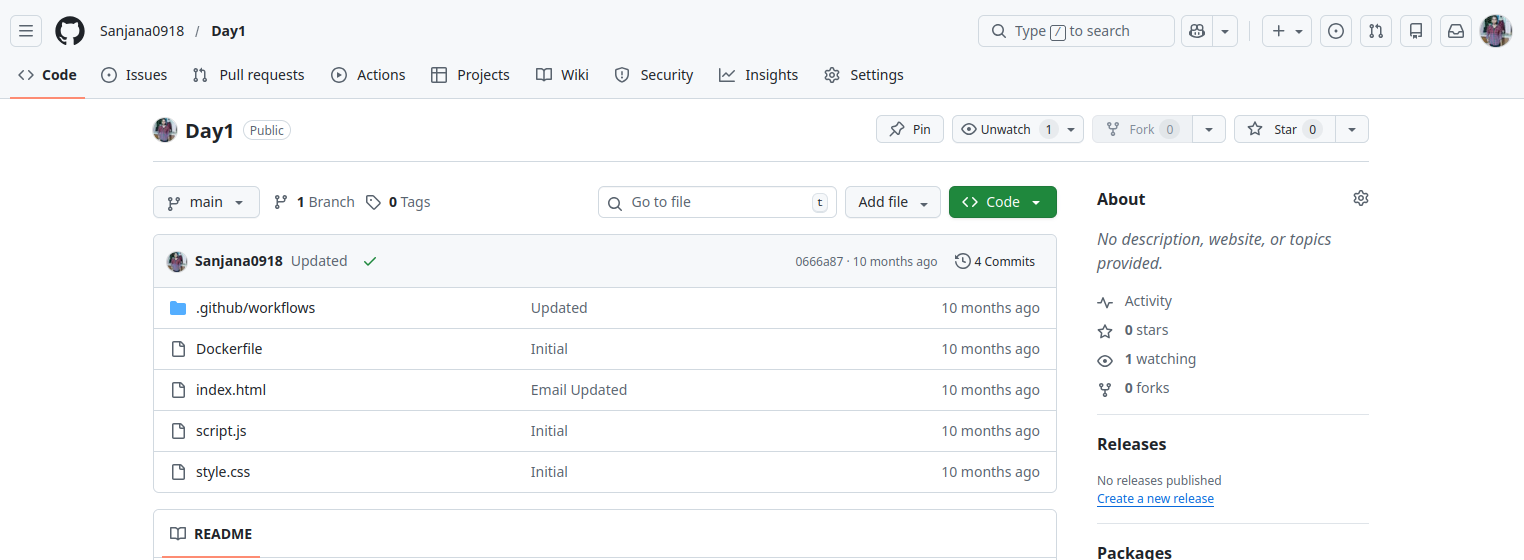Click the Sanjana0918 owner breadcrumb link
The image size is (1524, 560).
pos(142,31)
